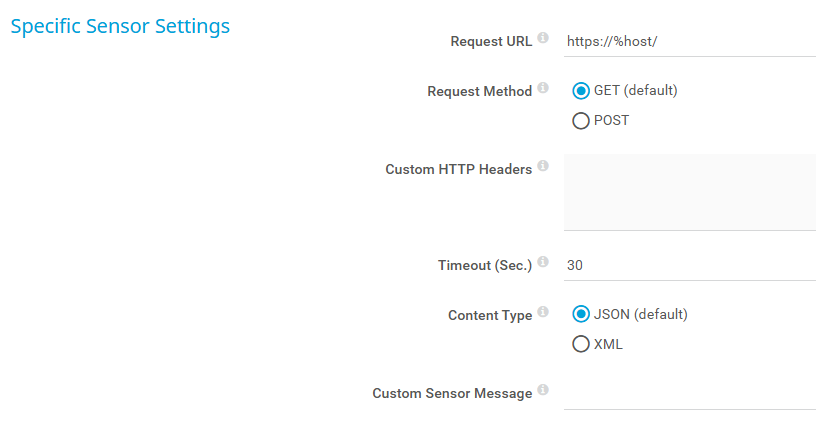Open the Request Method help icon
The width and height of the screenshot is (816, 422).
click(x=543, y=88)
